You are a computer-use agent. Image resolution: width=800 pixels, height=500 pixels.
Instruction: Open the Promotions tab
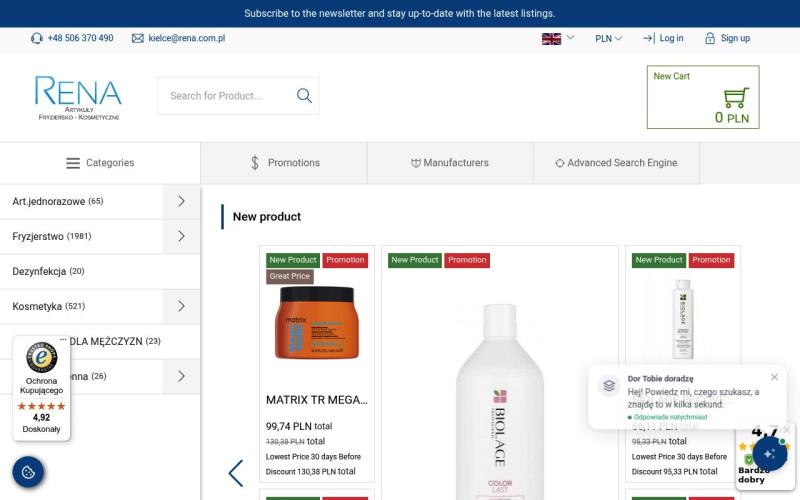284,163
